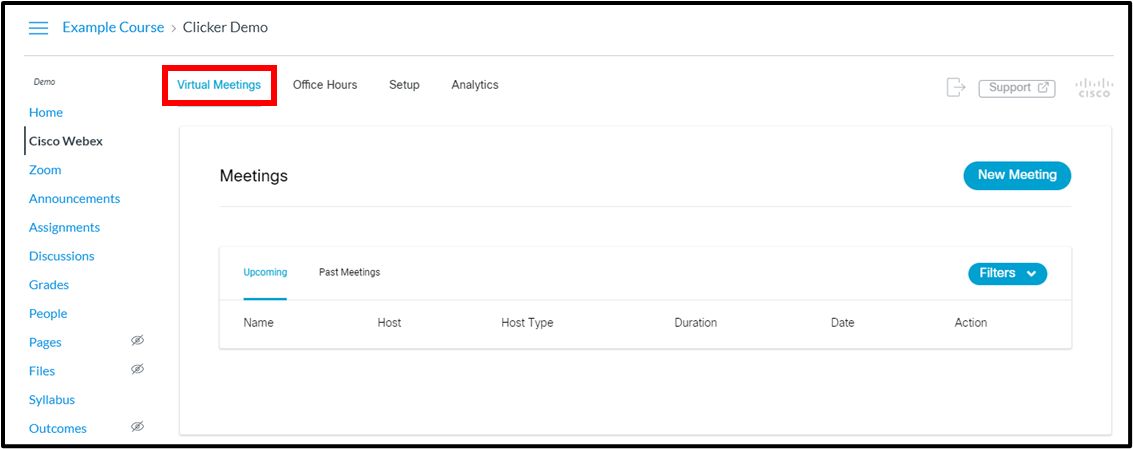
Task: Create a New Meeting
Action: (1017, 175)
